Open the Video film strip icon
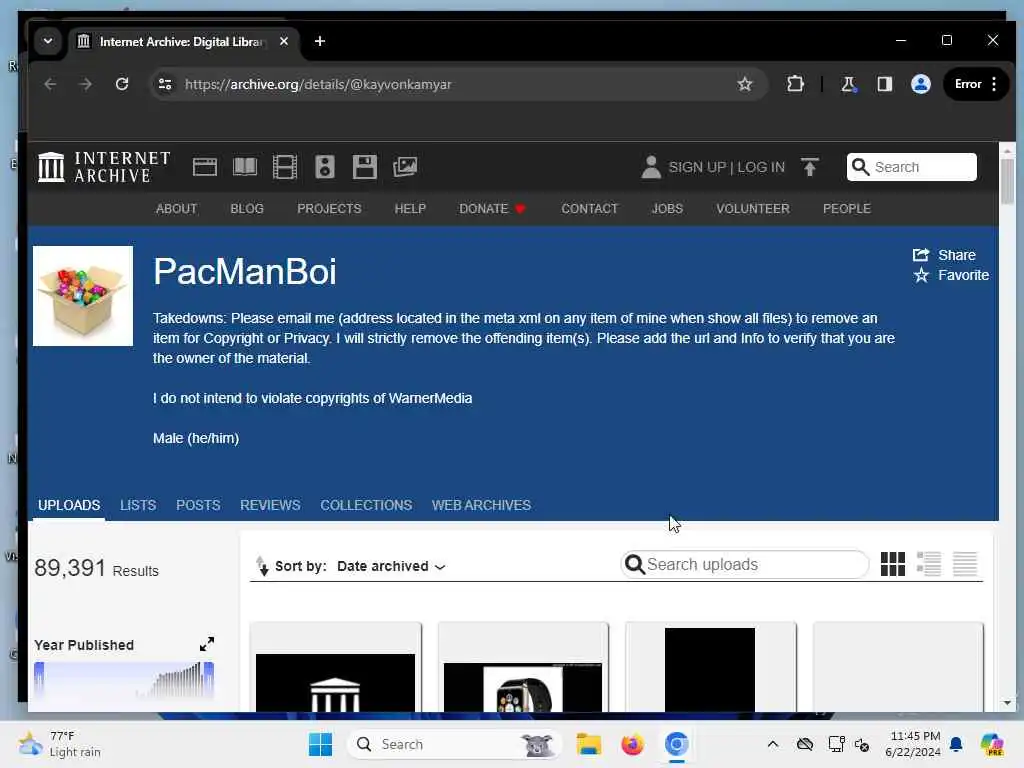1024x768 pixels. [x=285, y=167]
